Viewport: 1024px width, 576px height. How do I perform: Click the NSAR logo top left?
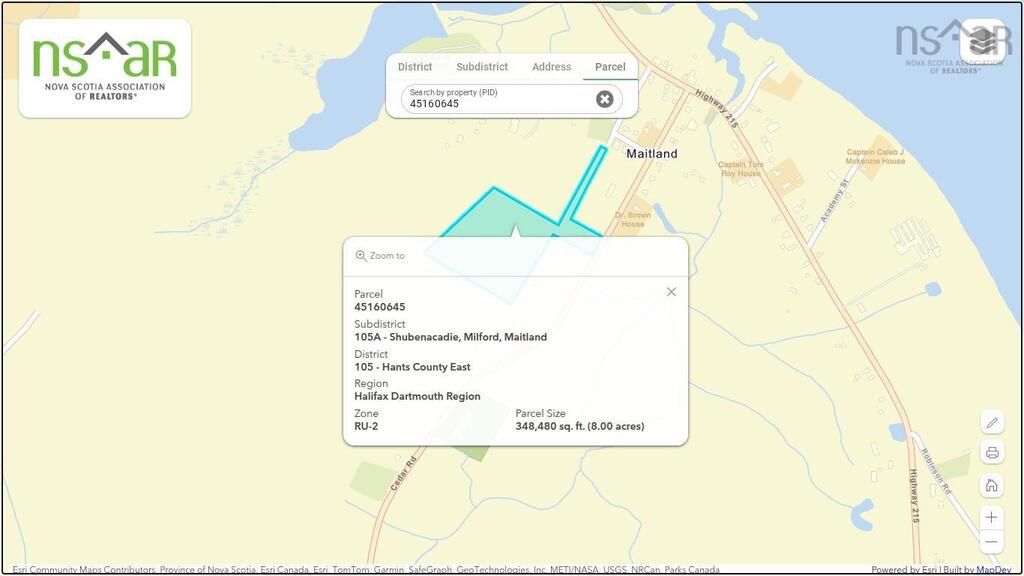click(104, 68)
